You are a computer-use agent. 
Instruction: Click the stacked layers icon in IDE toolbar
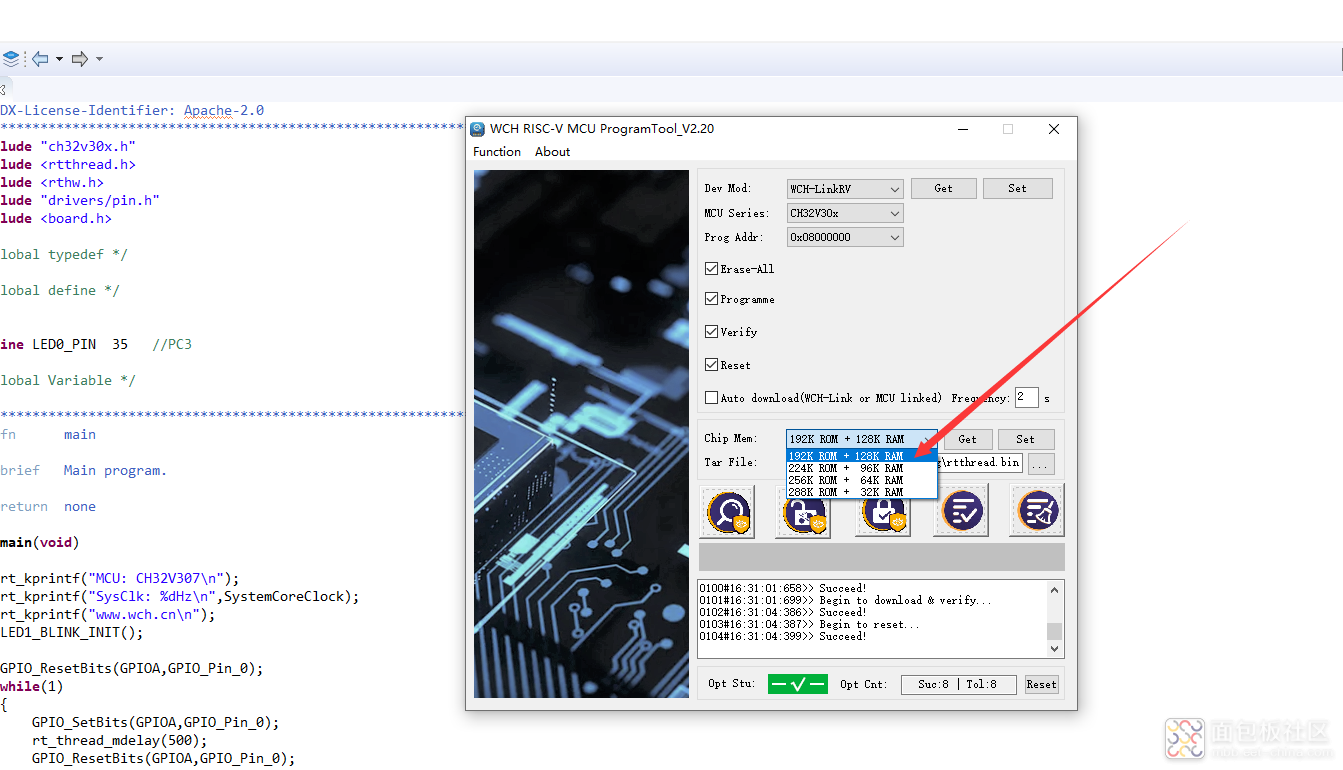tap(11, 59)
